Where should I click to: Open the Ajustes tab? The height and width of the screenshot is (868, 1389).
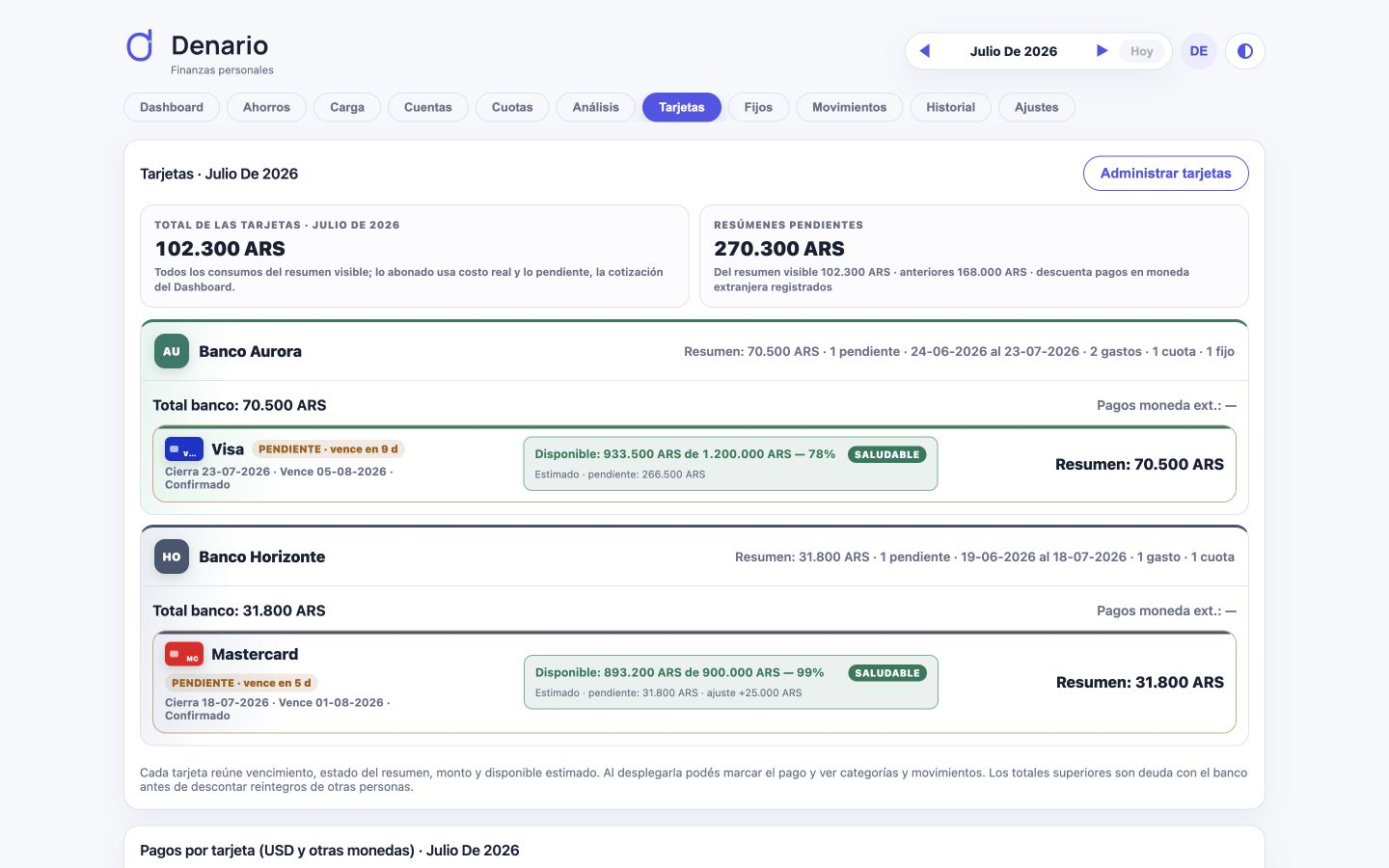[1037, 107]
